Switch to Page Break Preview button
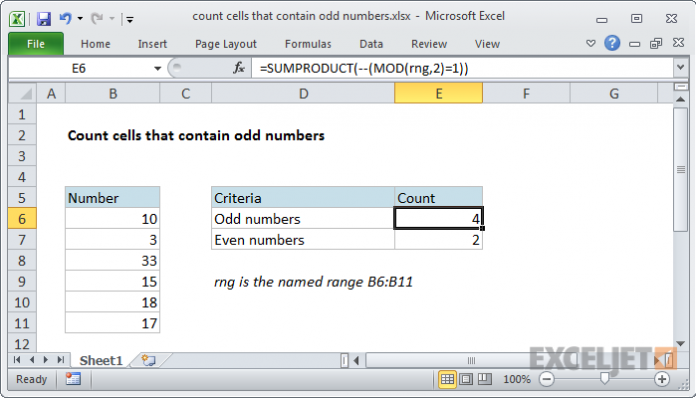Viewport: 696px width, 398px height. pyautogui.click(x=484, y=379)
